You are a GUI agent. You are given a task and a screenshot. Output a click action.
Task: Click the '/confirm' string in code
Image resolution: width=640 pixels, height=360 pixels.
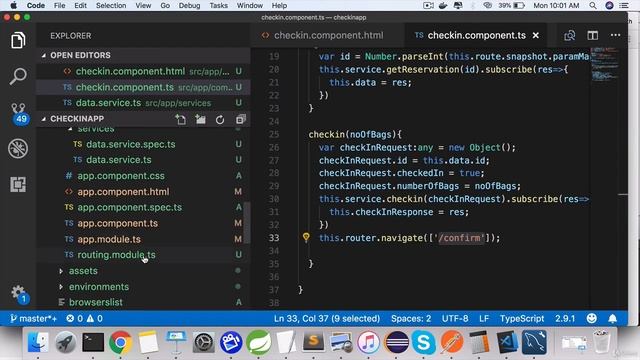pyautogui.click(x=461, y=238)
